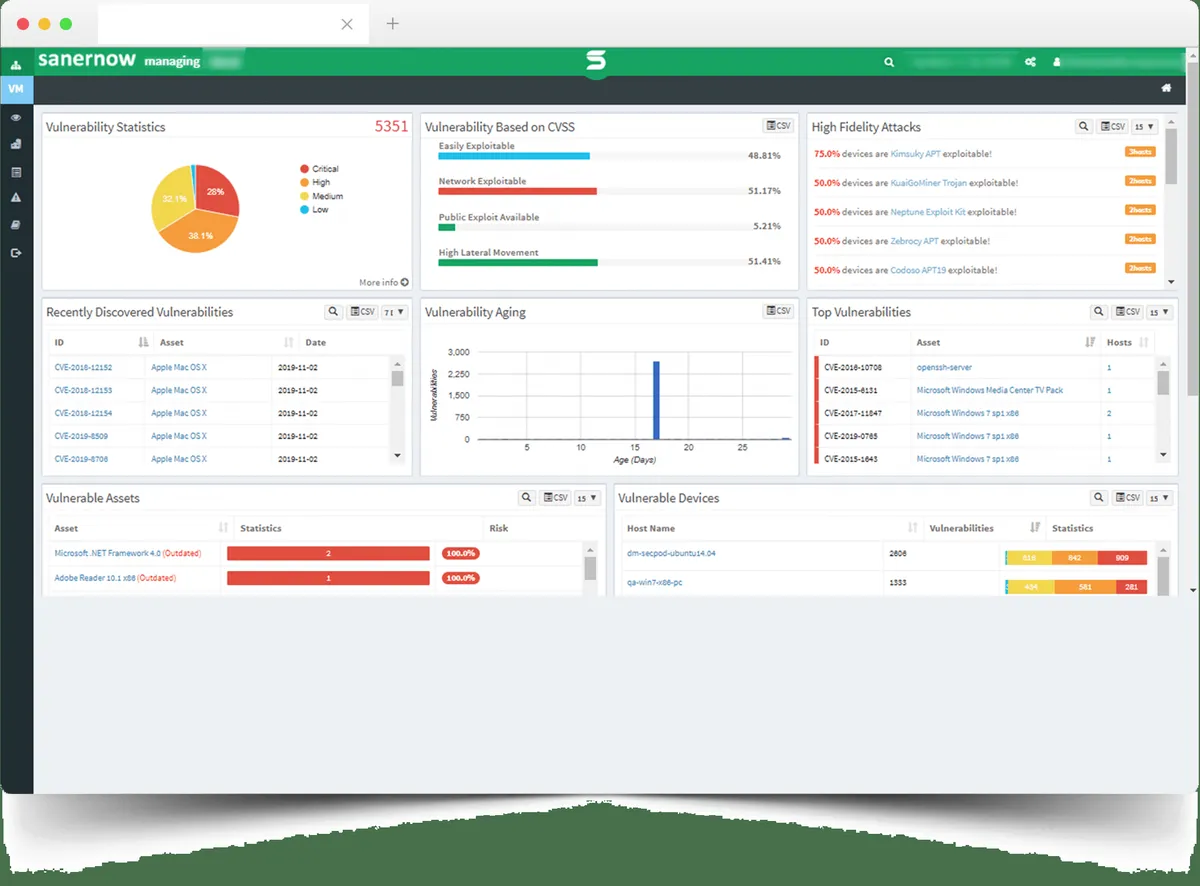This screenshot has height=886, width=1200.
Task: Open the organization hierarchy icon in the sidebar
Action: [x=16, y=65]
